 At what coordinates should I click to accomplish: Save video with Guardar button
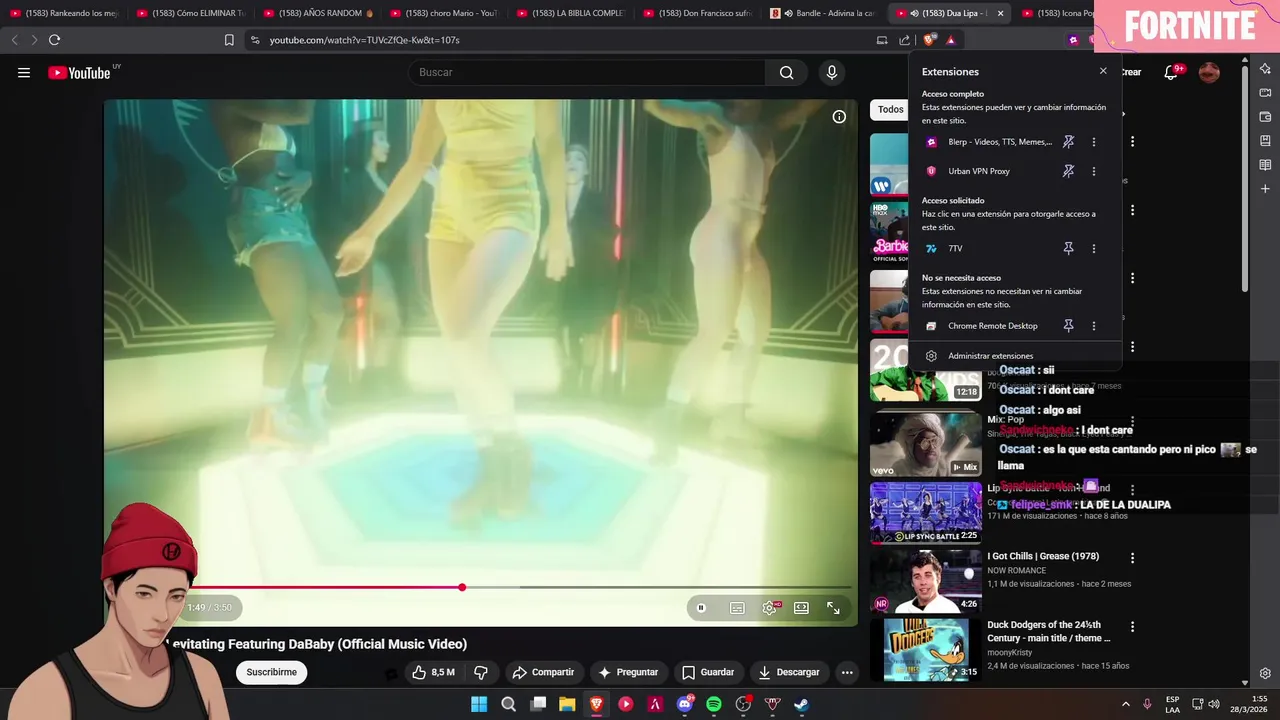[x=708, y=672]
